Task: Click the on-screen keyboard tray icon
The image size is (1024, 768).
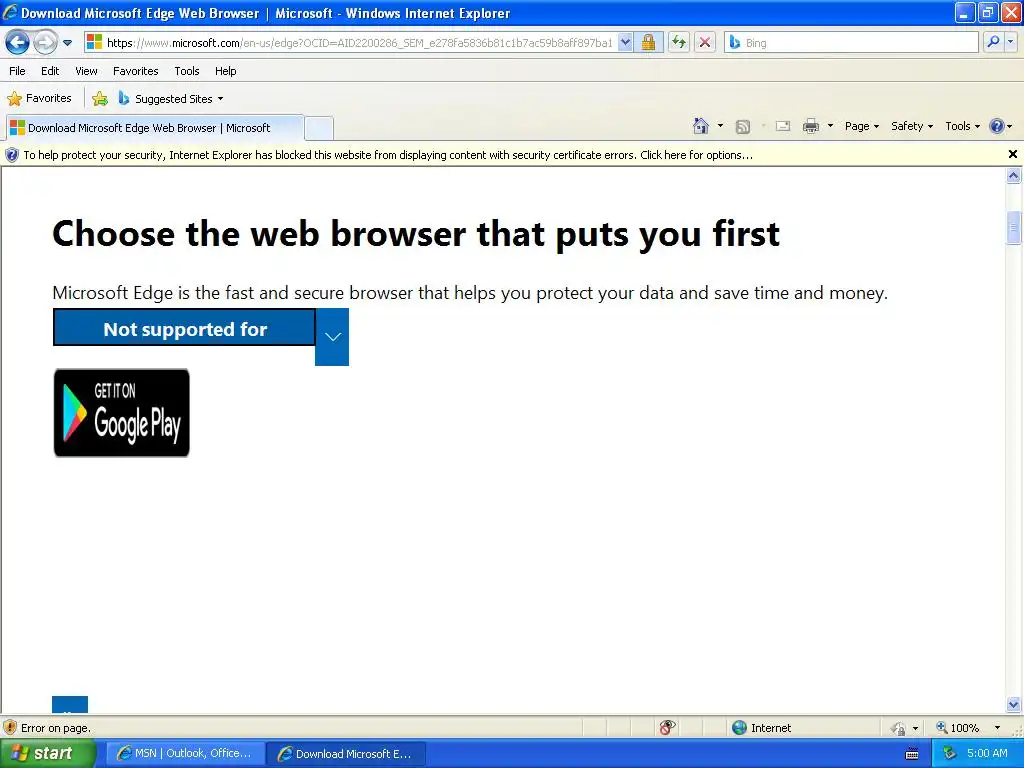Action: pyautogui.click(x=912, y=754)
